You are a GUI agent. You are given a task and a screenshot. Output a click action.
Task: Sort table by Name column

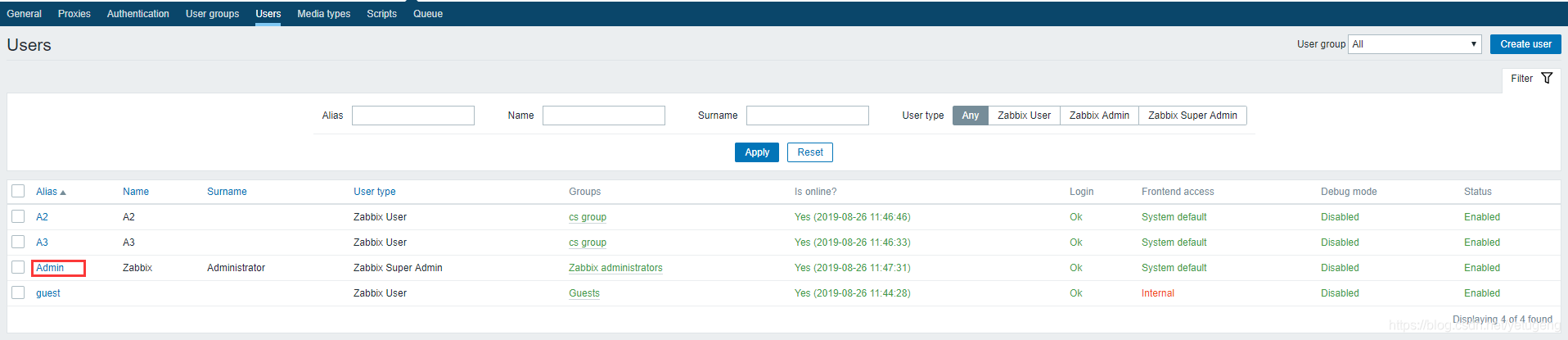point(136,192)
